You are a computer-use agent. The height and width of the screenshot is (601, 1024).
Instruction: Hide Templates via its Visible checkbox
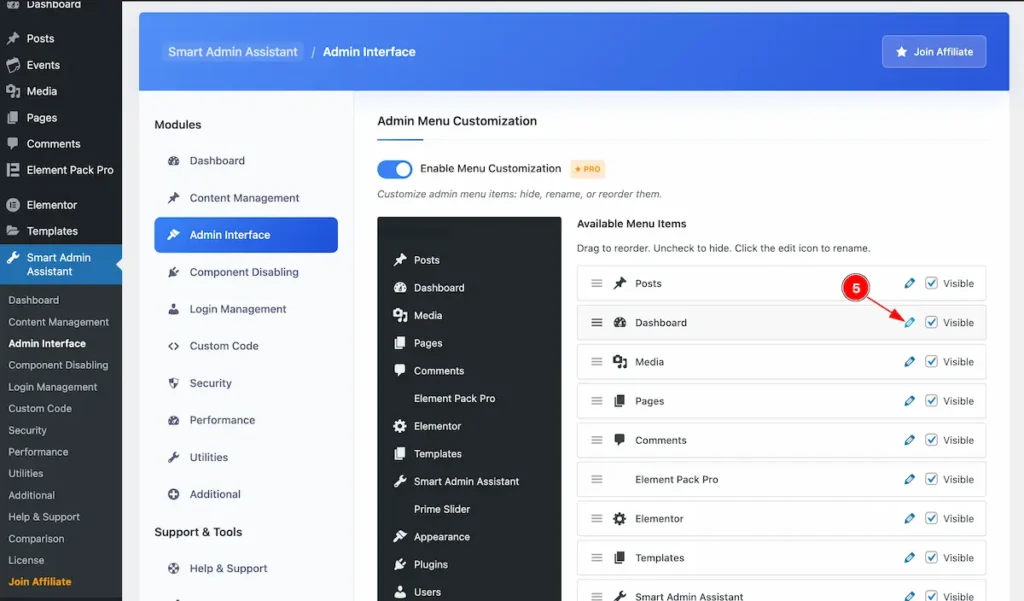[931, 557]
